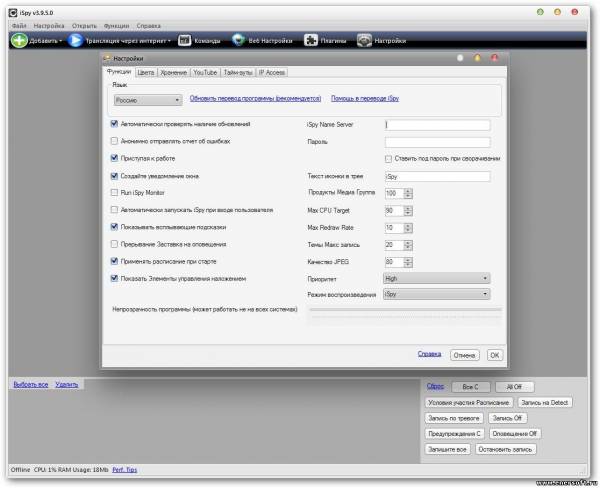Switch to the YouTube tab

(205, 72)
